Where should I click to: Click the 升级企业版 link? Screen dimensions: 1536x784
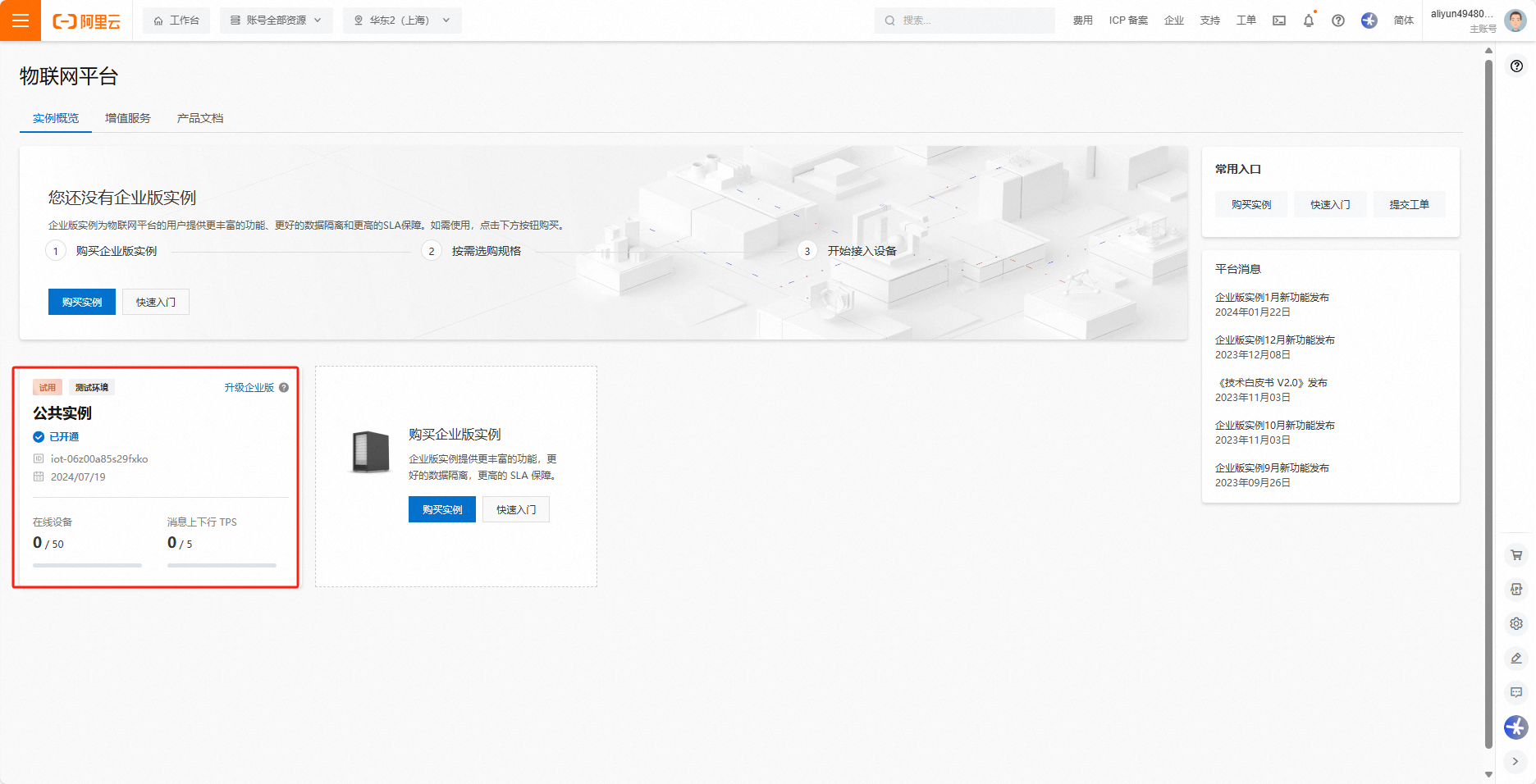pyautogui.click(x=249, y=388)
